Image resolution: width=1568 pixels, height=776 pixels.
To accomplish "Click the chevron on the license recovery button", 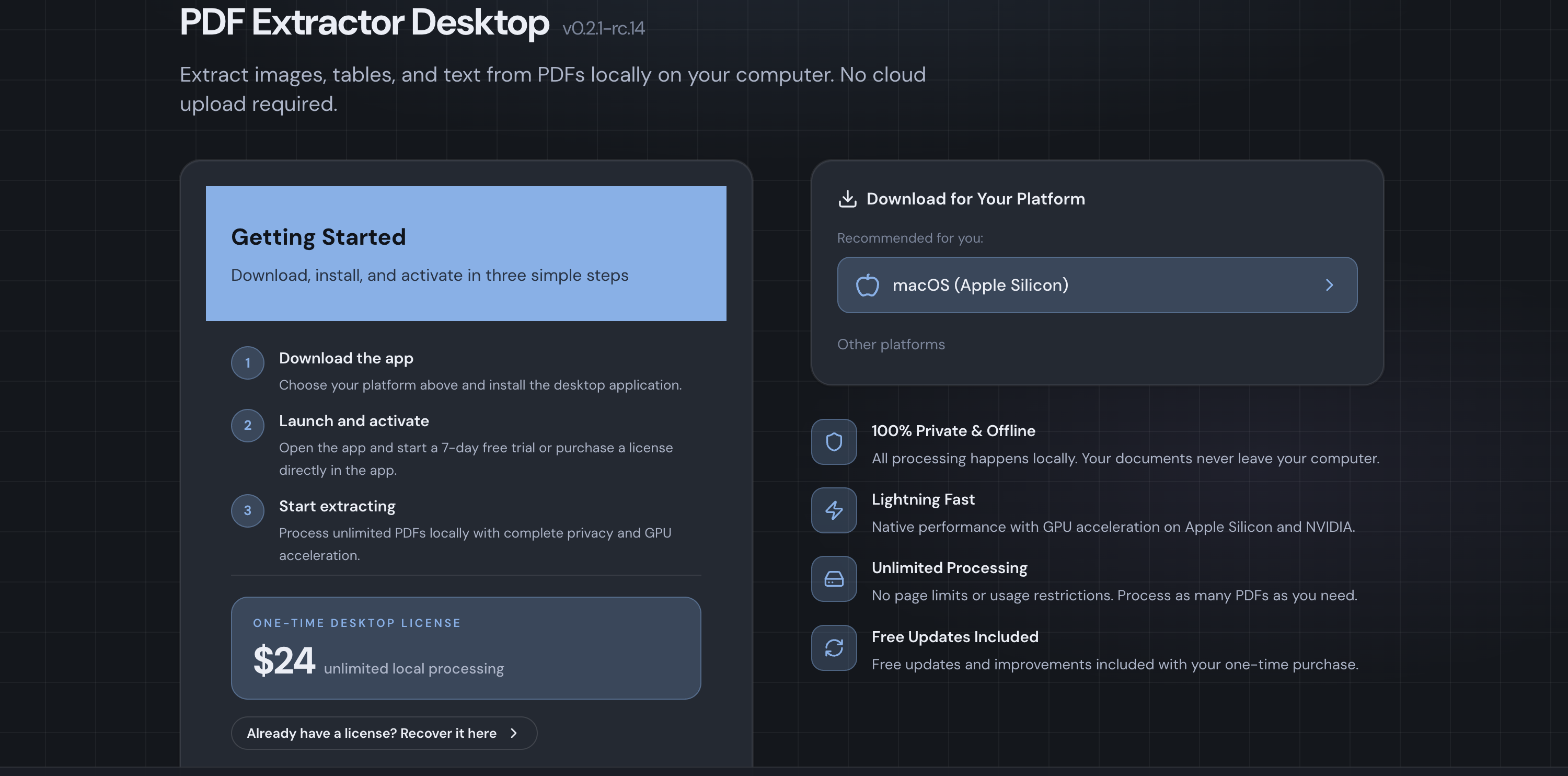I will [x=514, y=733].
